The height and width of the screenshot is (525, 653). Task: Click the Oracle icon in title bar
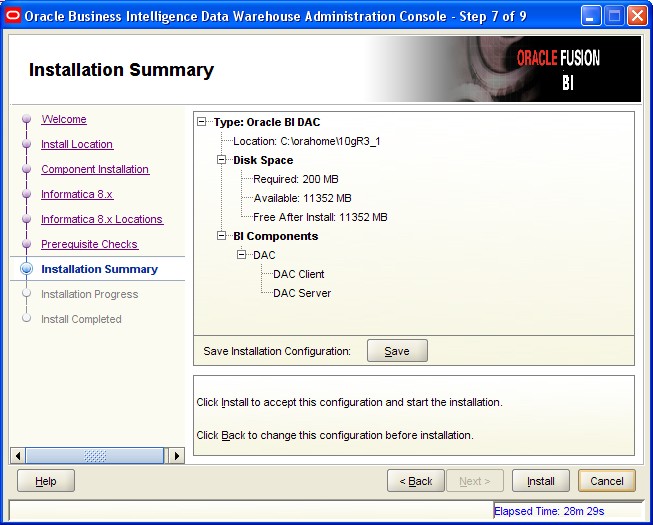coord(13,15)
